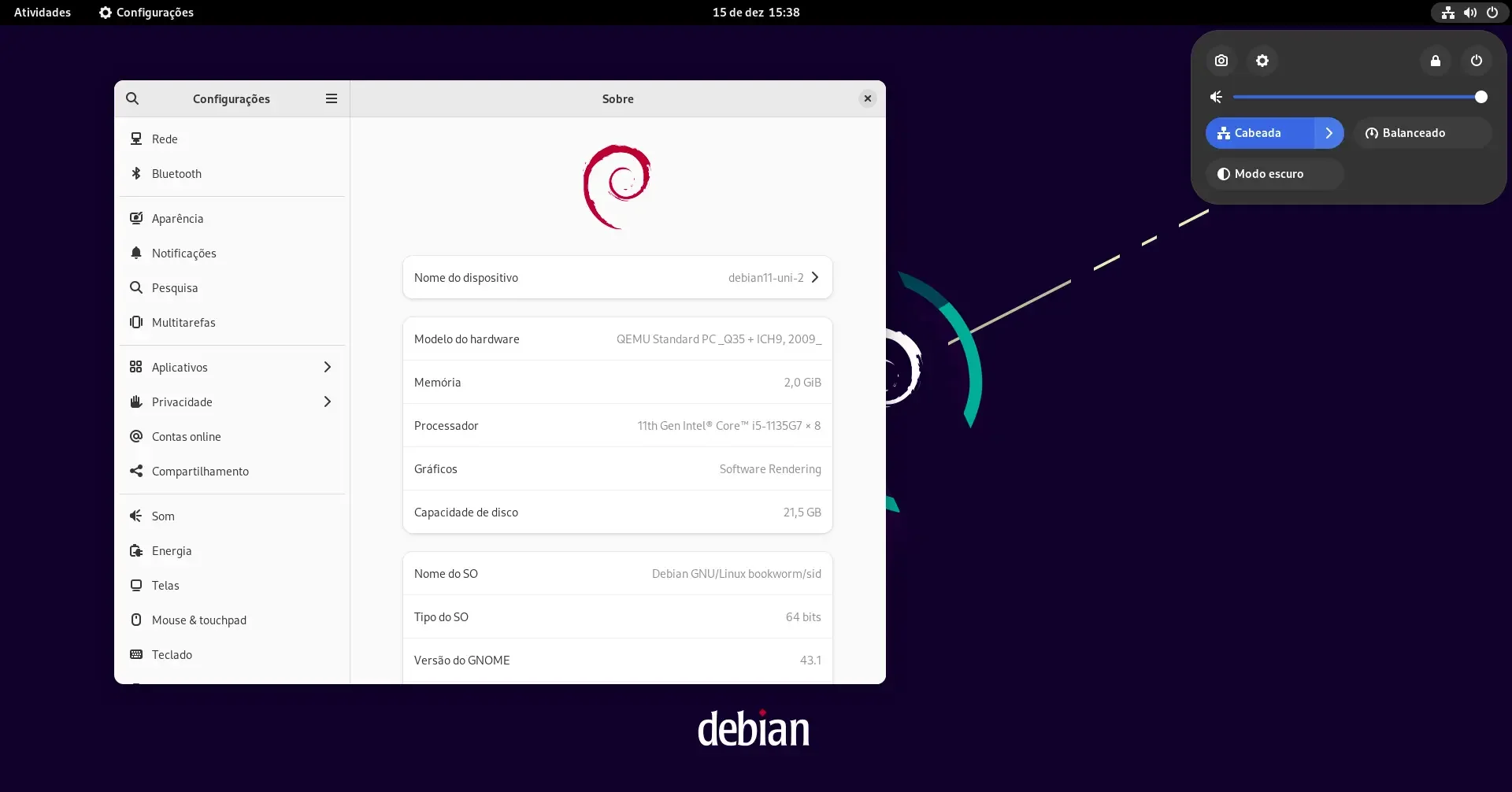Open Energia settings panel
Screen dimensions: 1512x792
coord(232,550)
